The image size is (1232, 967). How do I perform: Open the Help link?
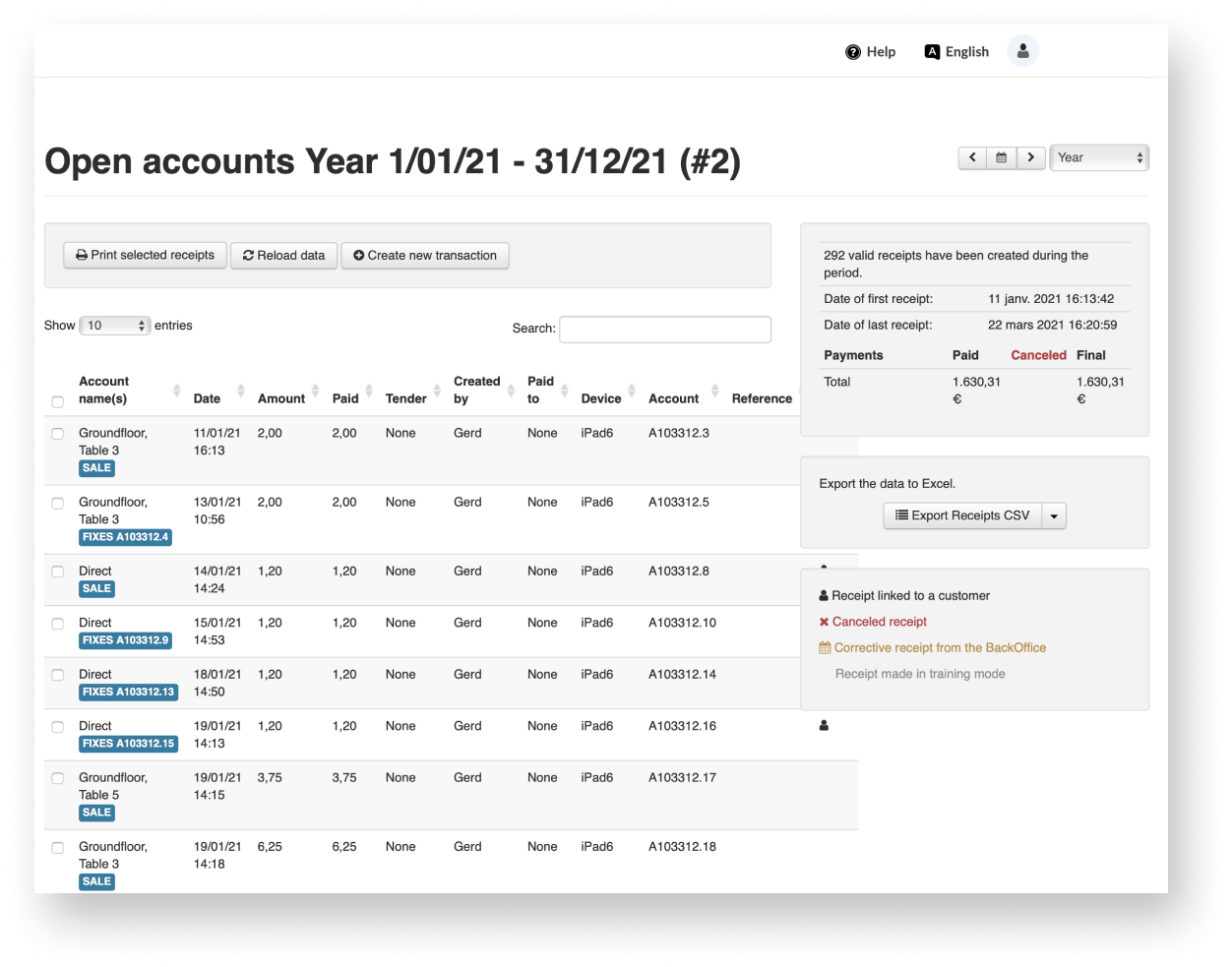point(871,52)
